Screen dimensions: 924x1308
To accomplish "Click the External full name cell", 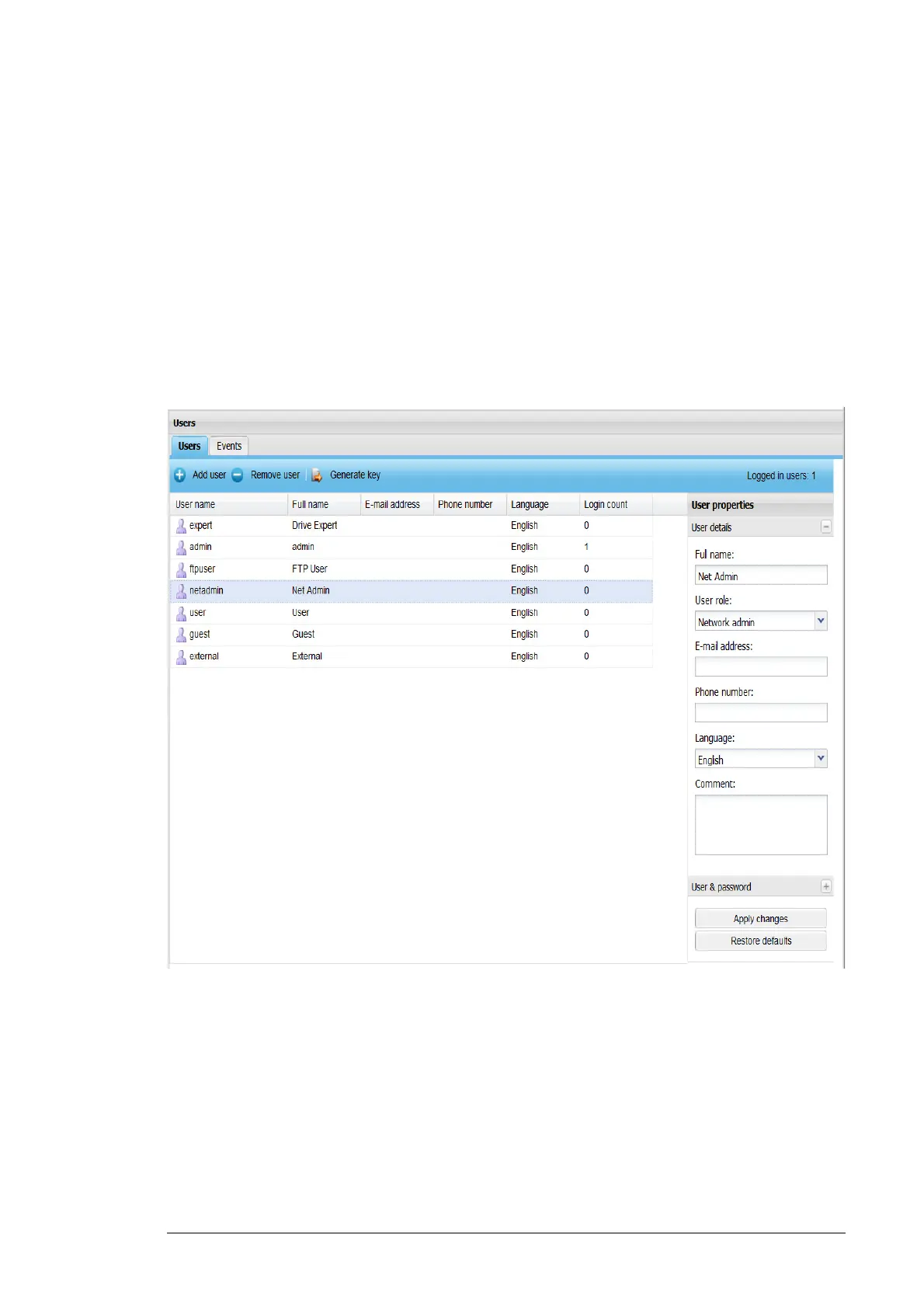I will click(307, 656).
